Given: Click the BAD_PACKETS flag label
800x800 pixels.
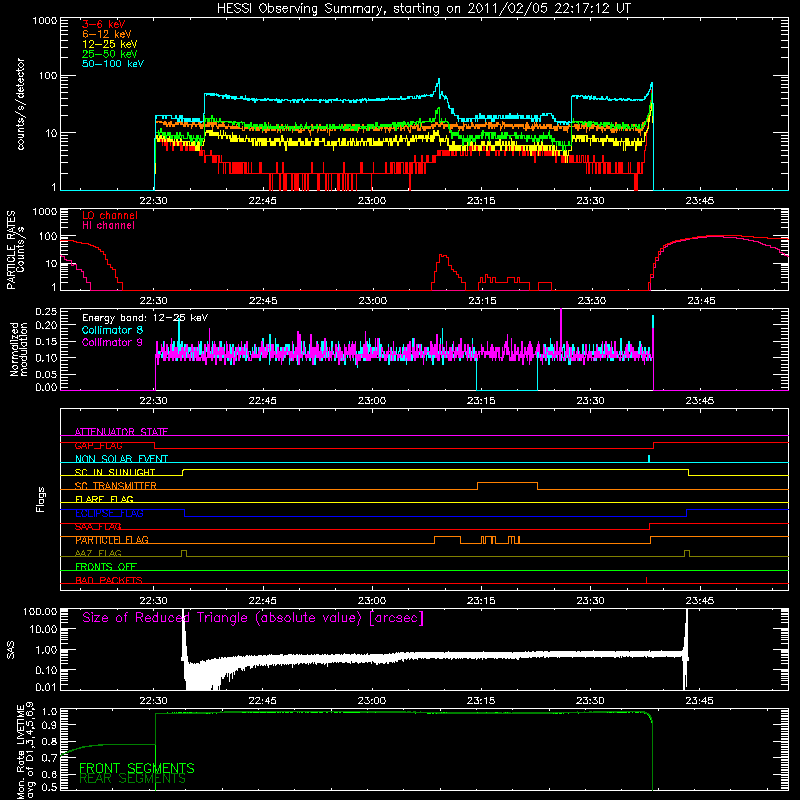Looking at the screenshot, I should tap(109, 580).
